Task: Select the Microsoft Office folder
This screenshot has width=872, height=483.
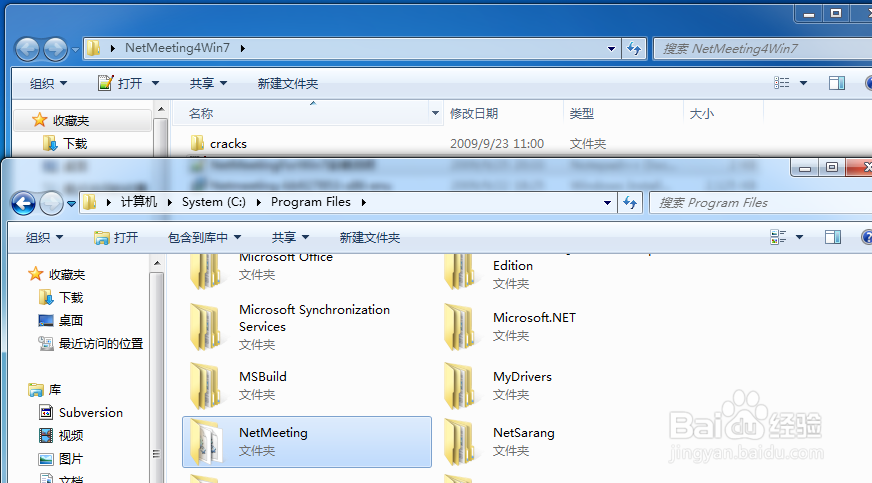Action: tap(260, 270)
